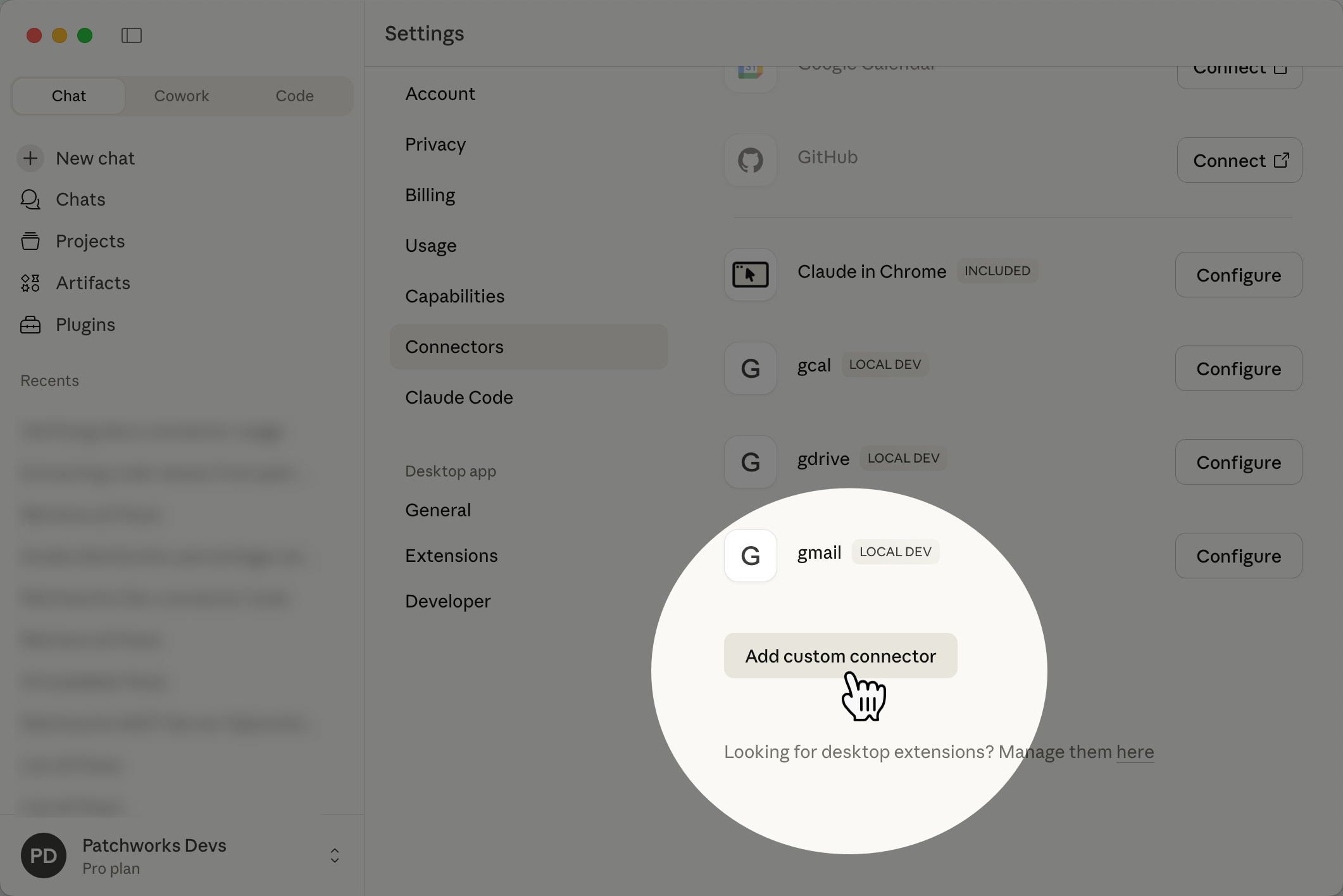Viewport: 1343px width, 896px height.
Task: Switch to the Cowork tab
Action: tap(182, 96)
